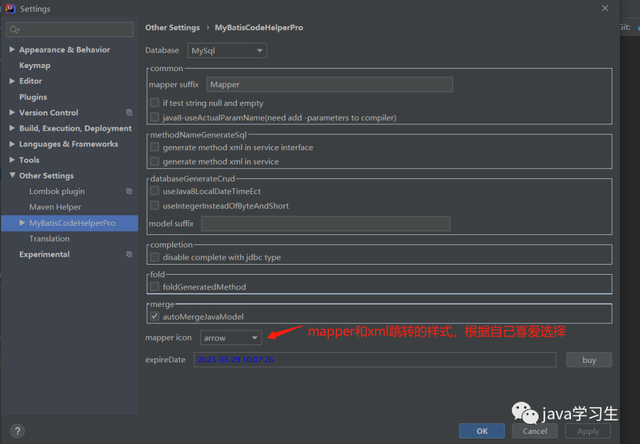Select Lombok plugin settings
This screenshot has width=640, height=444.
57,191
